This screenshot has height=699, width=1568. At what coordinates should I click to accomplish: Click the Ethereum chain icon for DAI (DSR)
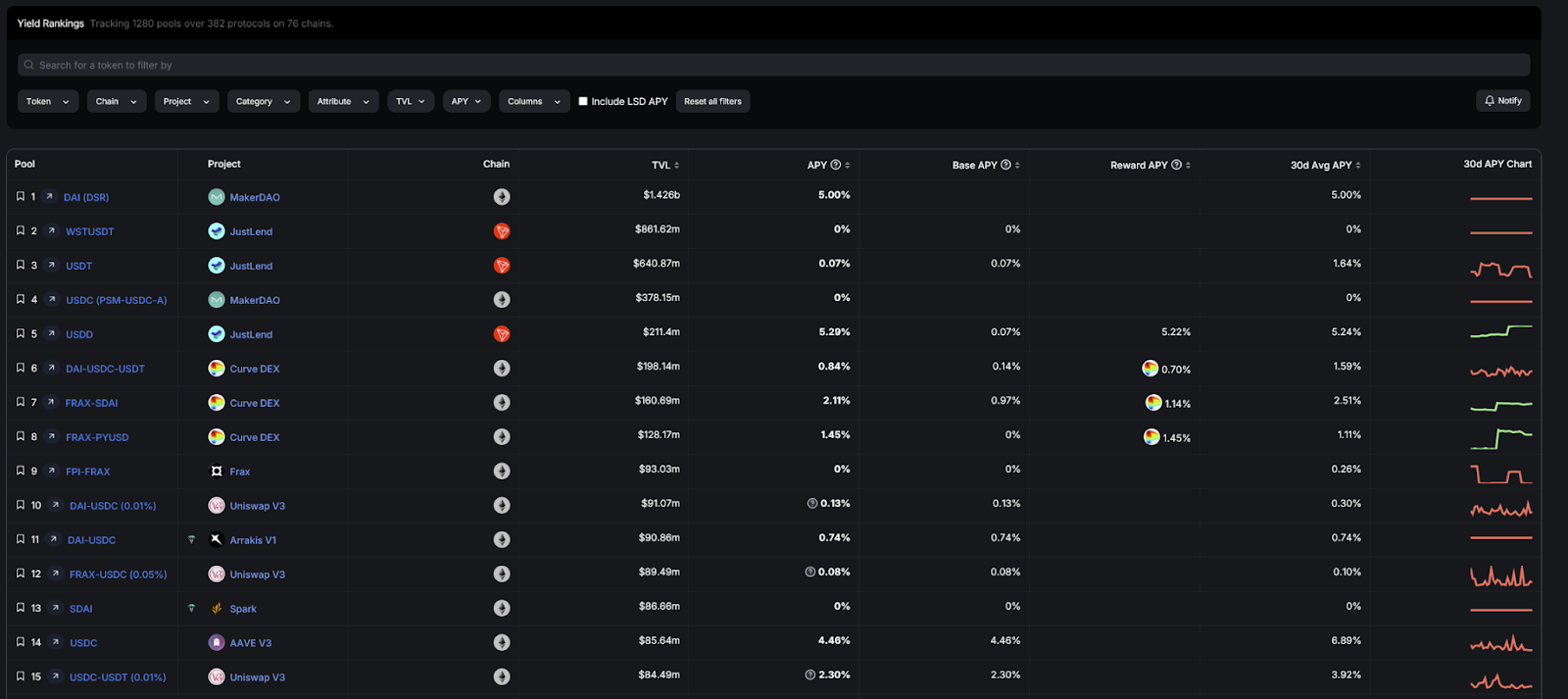click(502, 197)
